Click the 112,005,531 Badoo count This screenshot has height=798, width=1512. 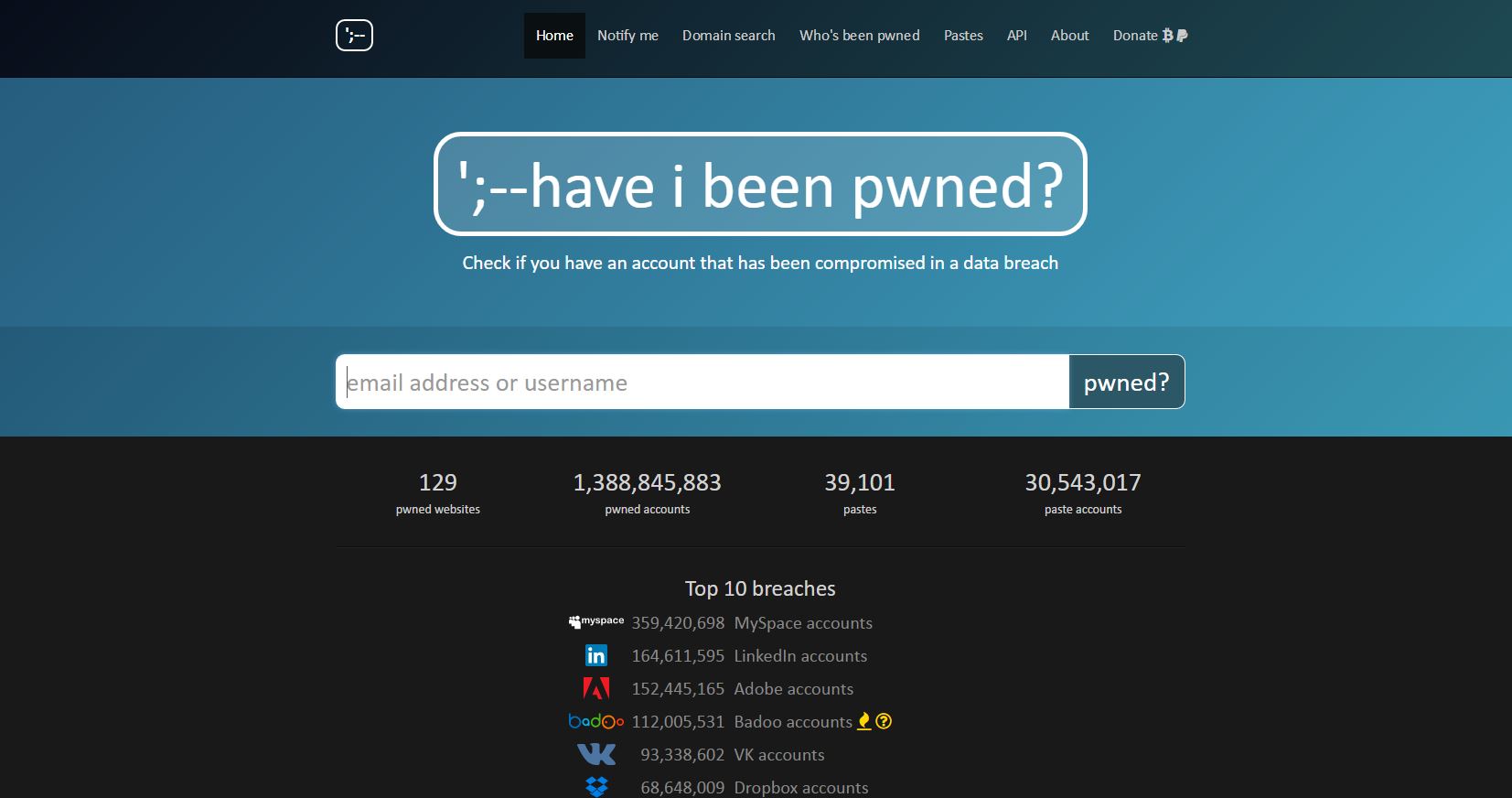[x=678, y=722]
